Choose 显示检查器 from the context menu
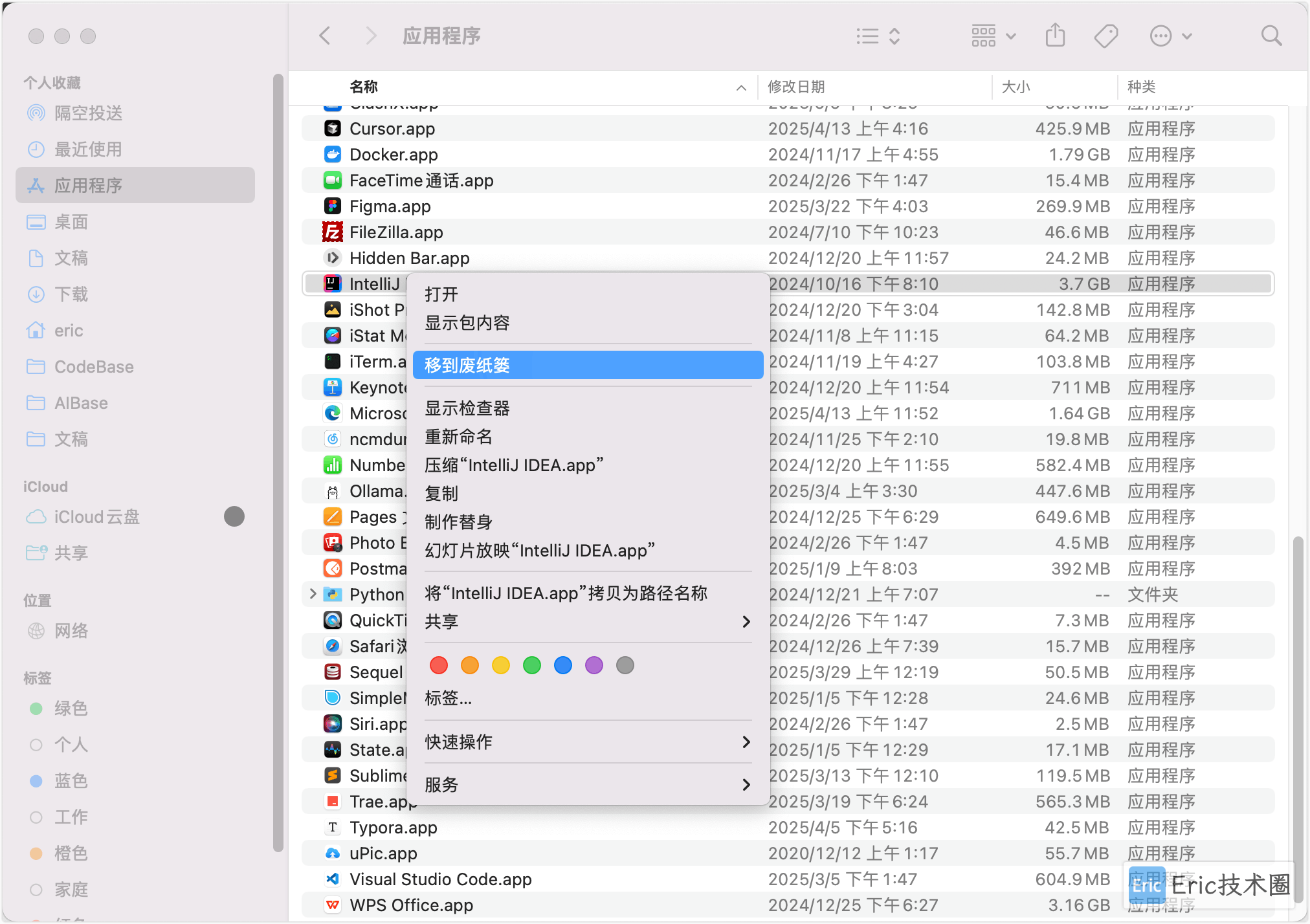1310x924 pixels. (x=588, y=408)
